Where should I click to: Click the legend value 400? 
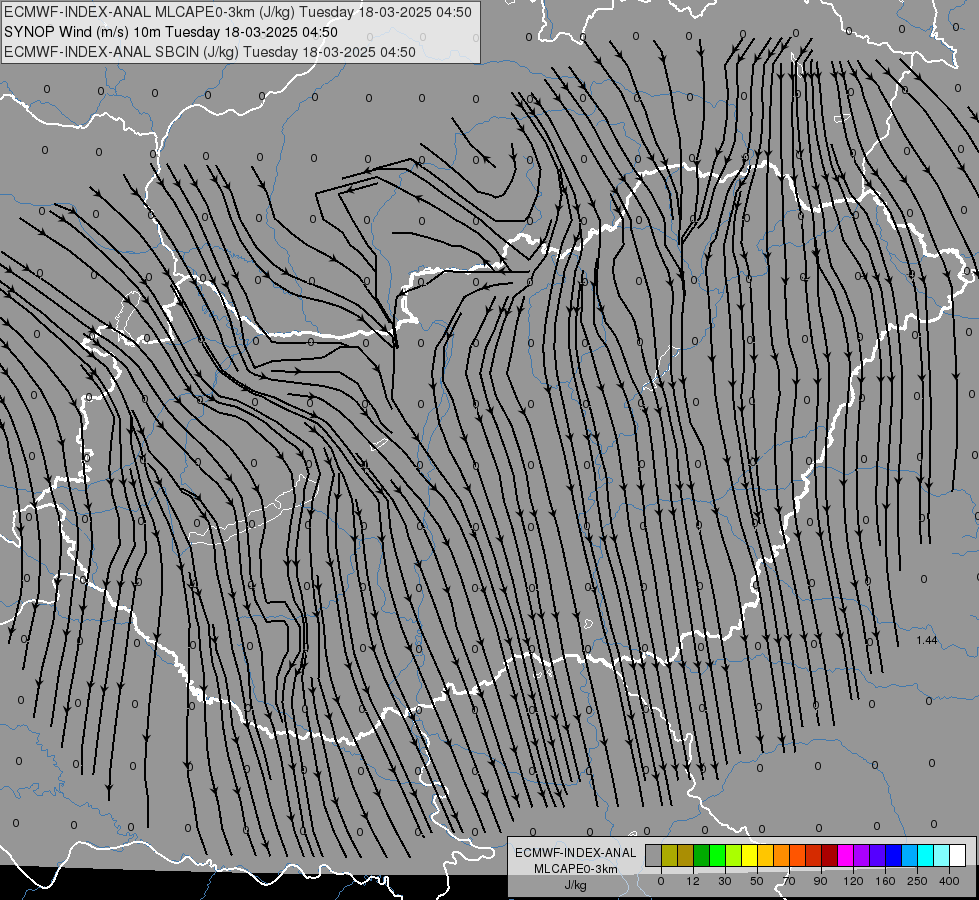(949, 881)
